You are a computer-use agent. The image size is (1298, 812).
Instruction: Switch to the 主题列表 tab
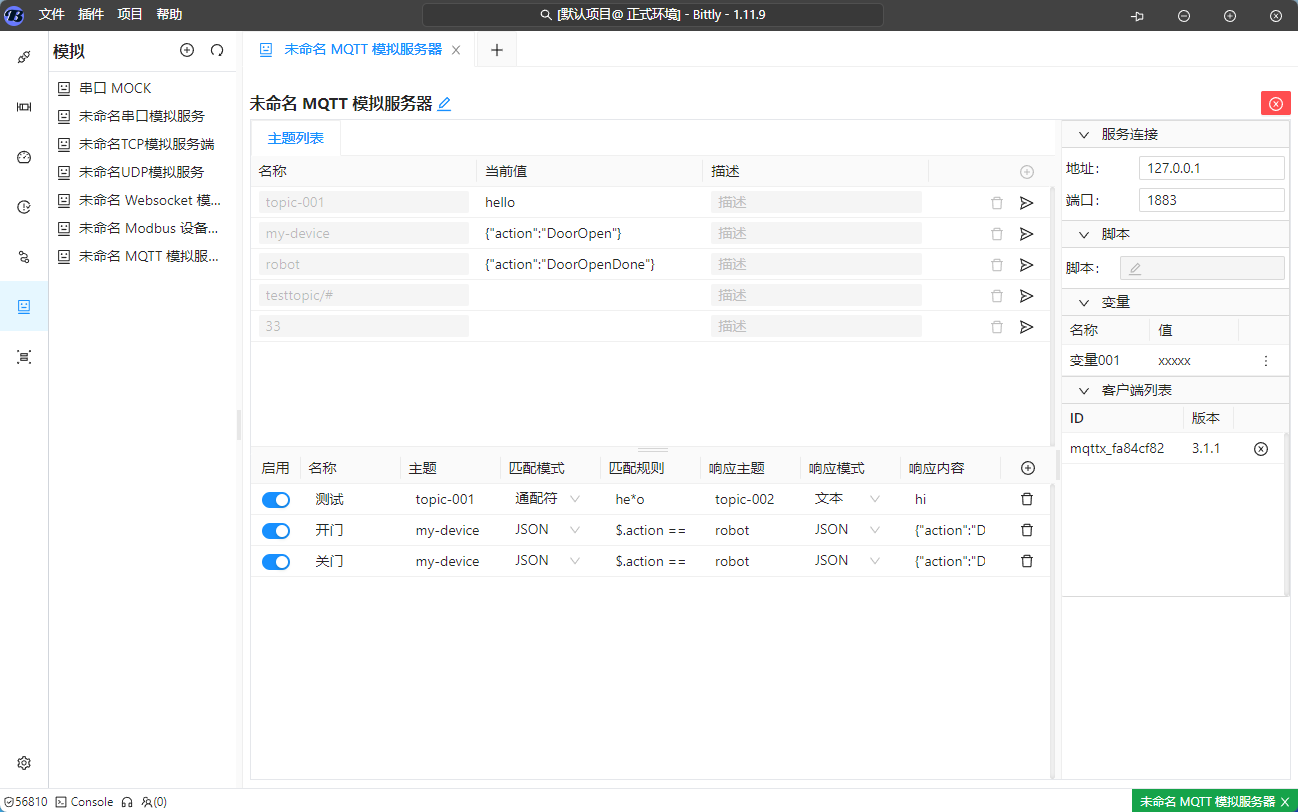click(x=295, y=138)
